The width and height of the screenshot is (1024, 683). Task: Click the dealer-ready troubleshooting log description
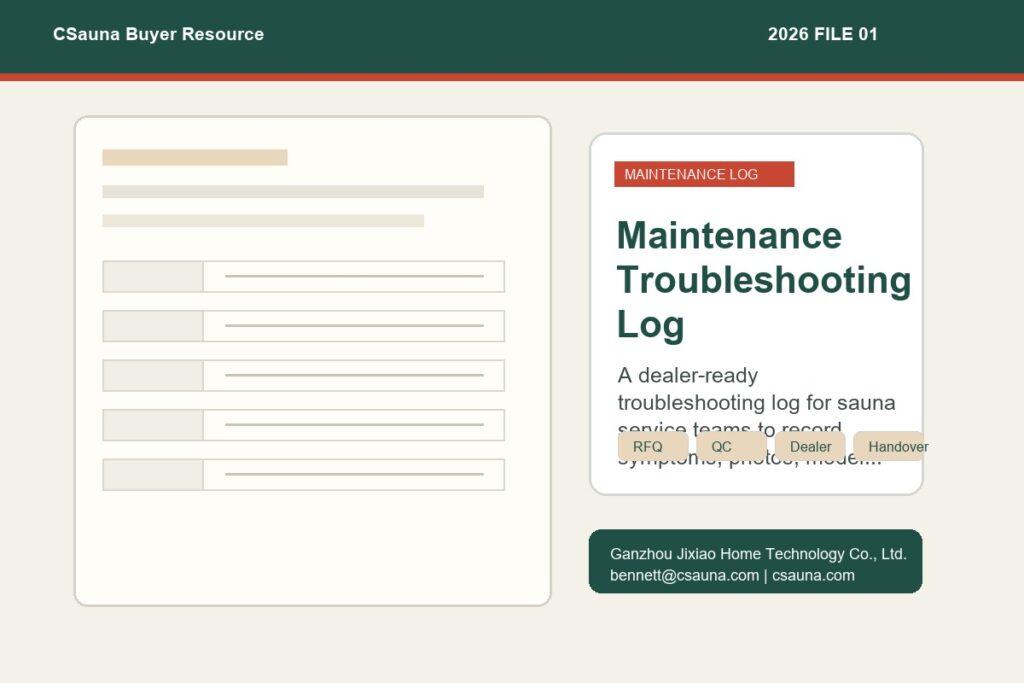(x=756, y=416)
